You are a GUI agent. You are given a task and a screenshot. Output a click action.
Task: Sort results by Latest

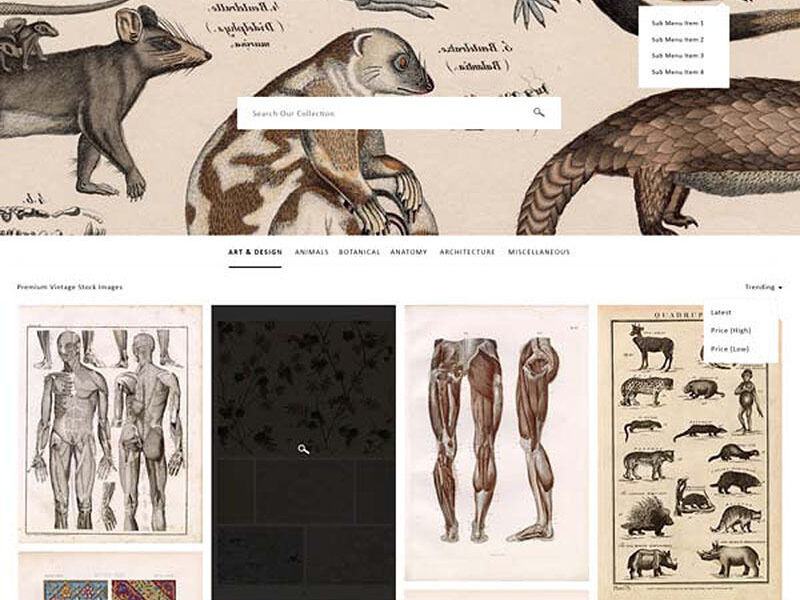[720, 311]
